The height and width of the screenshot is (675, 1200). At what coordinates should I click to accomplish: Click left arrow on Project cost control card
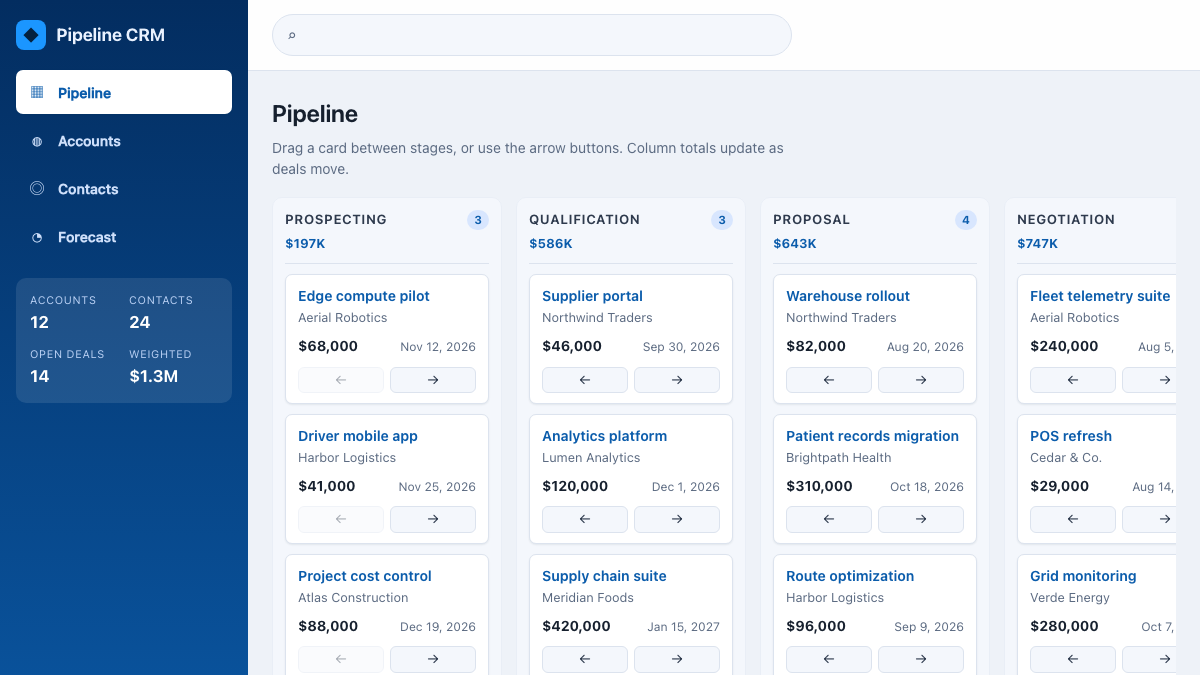point(341,660)
